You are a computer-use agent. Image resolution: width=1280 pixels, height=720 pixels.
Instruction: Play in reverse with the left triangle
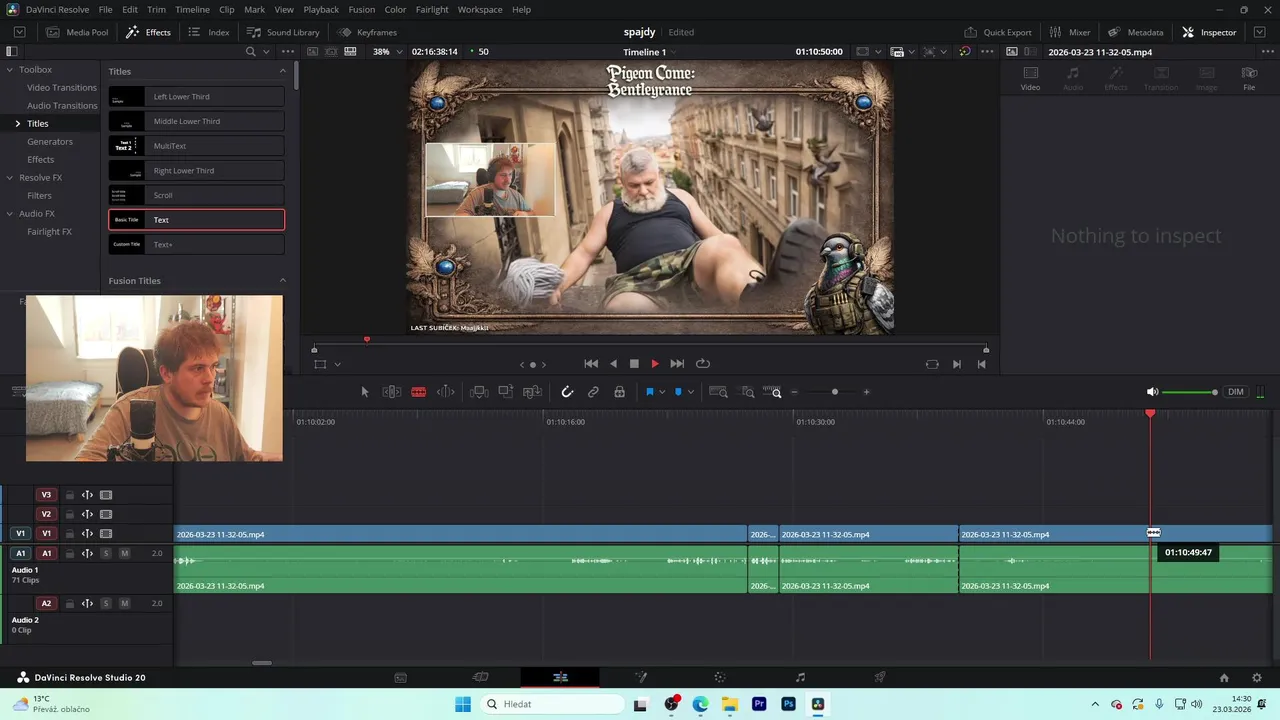tap(613, 364)
